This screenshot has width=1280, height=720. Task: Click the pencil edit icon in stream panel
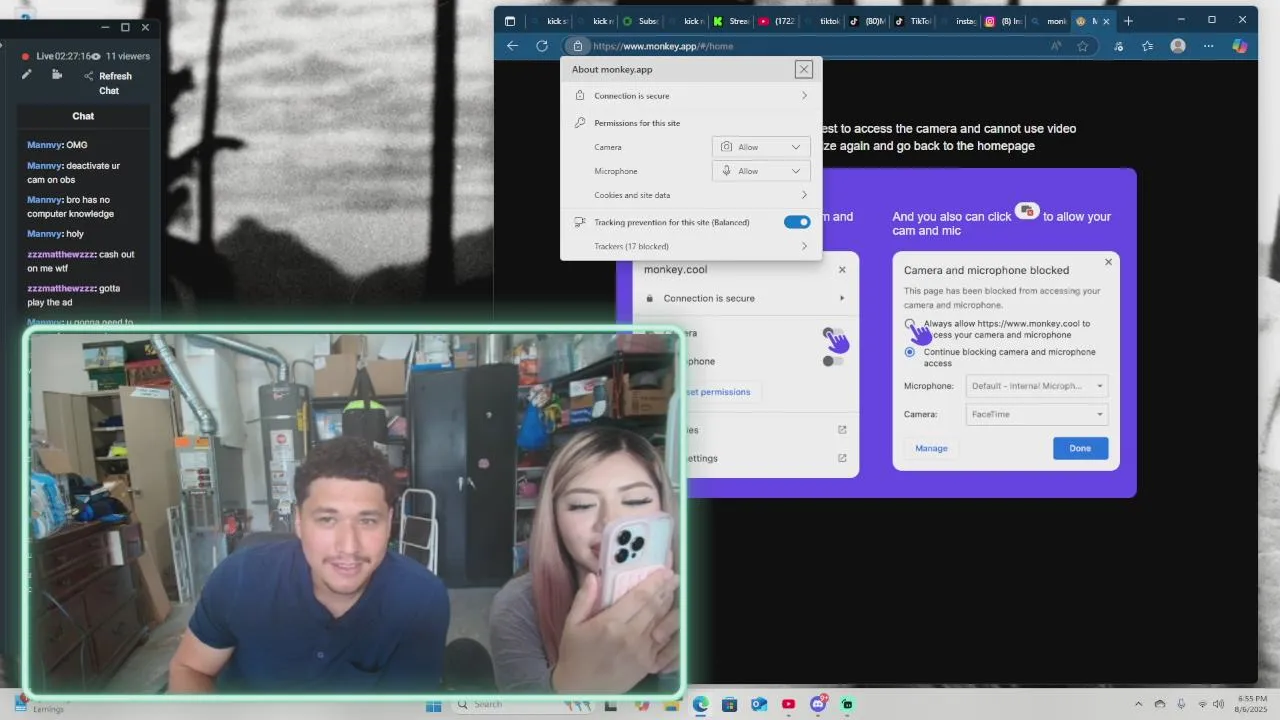click(27, 75)
